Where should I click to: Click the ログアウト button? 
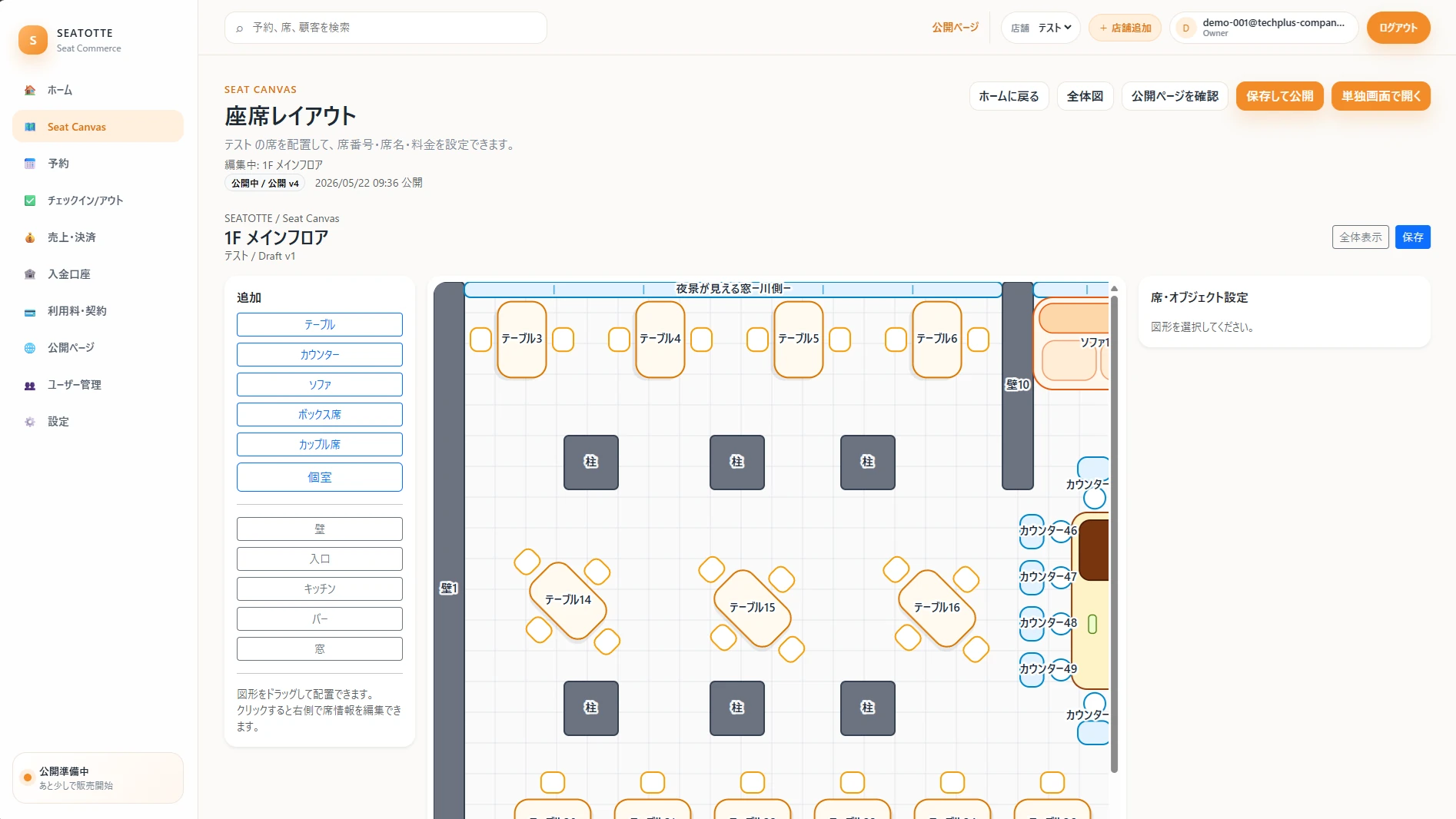coord(1398,28)
